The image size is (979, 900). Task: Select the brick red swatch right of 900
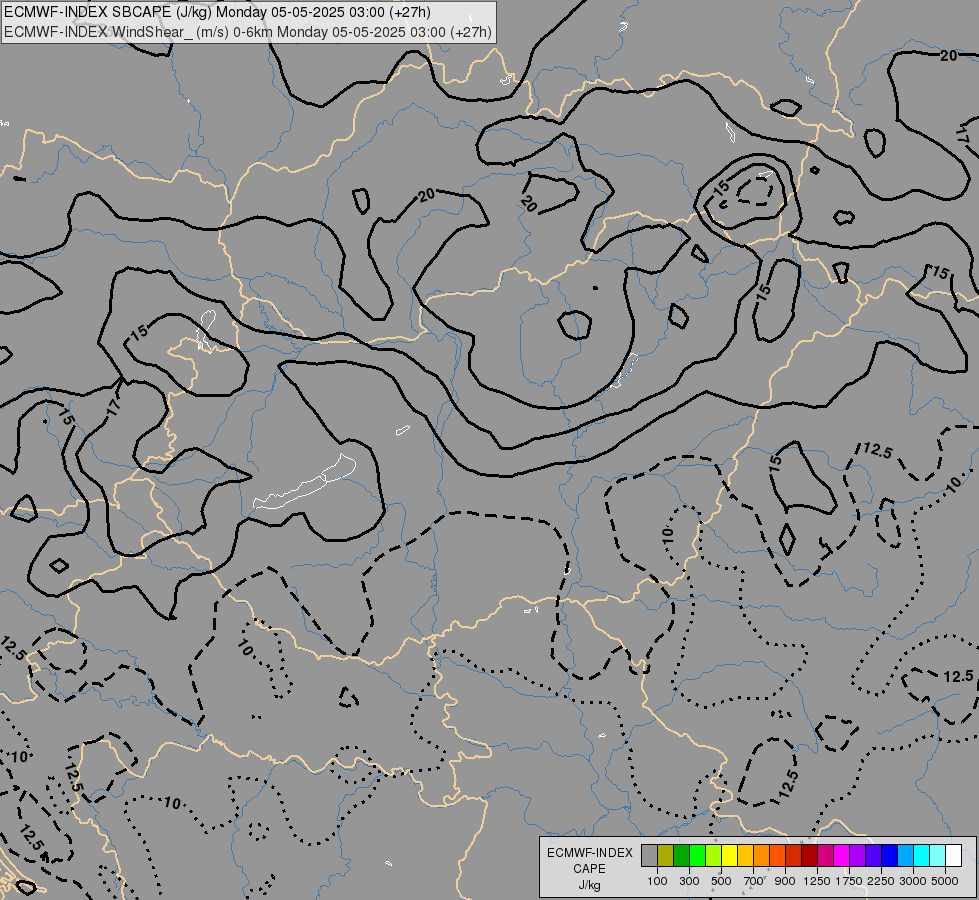click(793, 856)
